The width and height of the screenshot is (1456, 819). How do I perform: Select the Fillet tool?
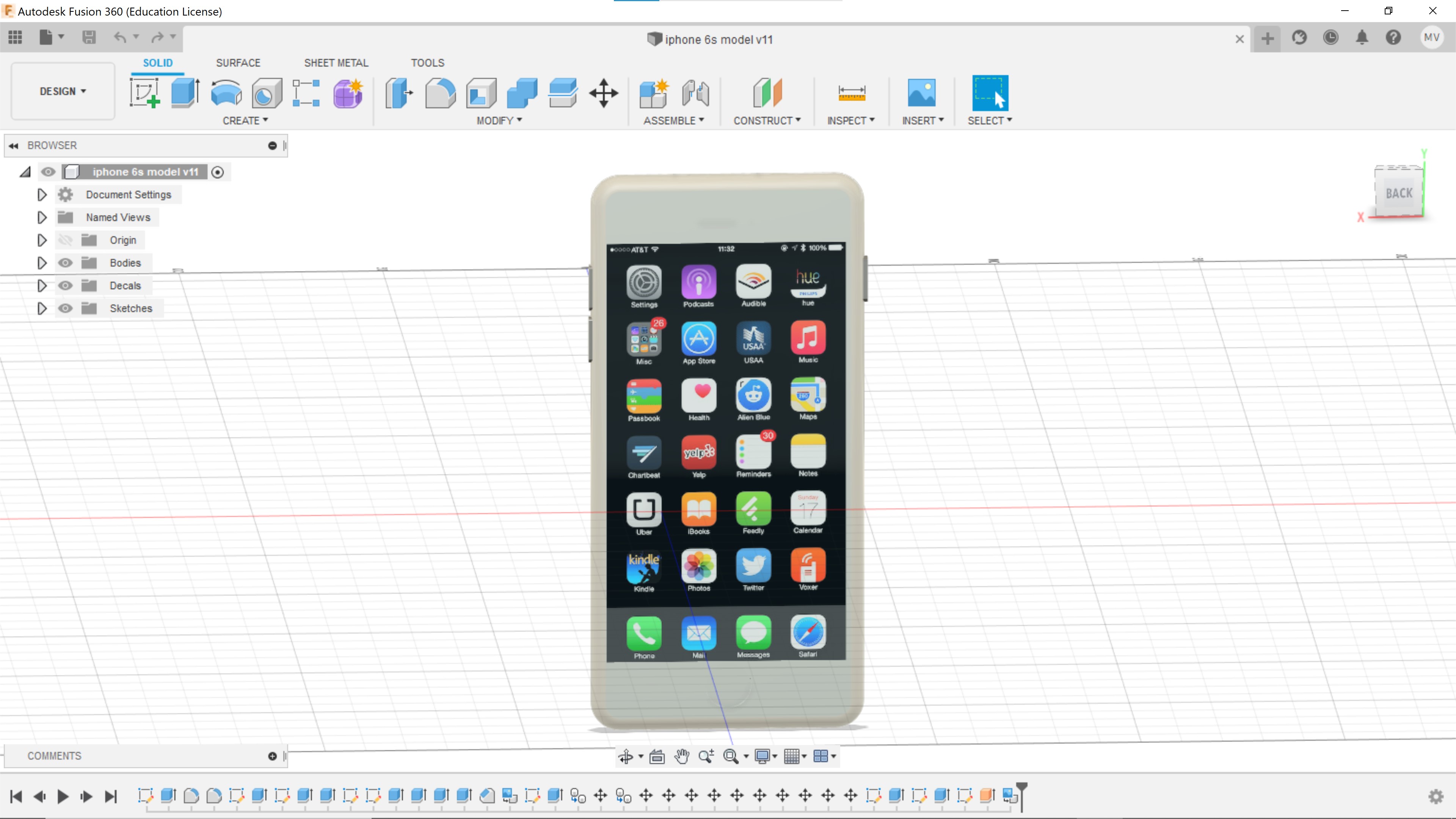(x=440, y=93)
